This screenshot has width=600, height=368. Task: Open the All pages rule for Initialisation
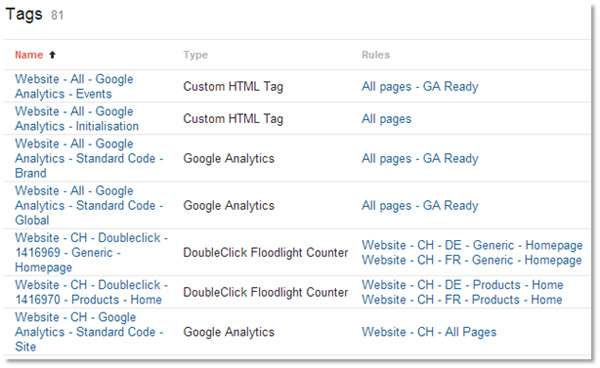pyautogui.click(x=386, y=119)
